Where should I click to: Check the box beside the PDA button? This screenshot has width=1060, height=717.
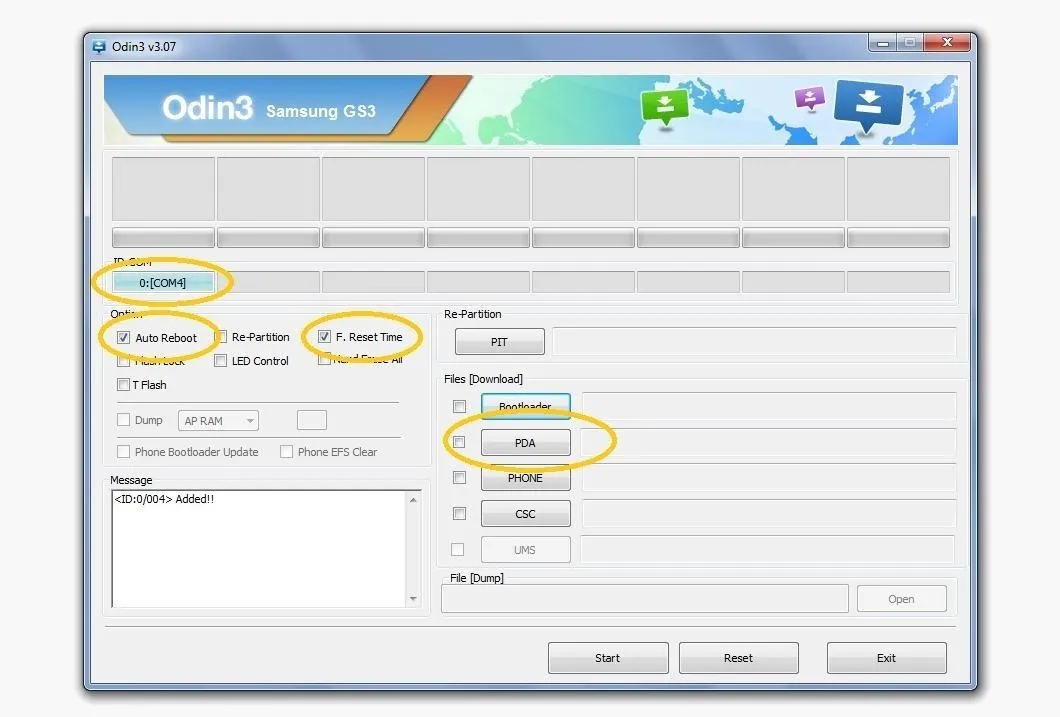coord(459,442)
